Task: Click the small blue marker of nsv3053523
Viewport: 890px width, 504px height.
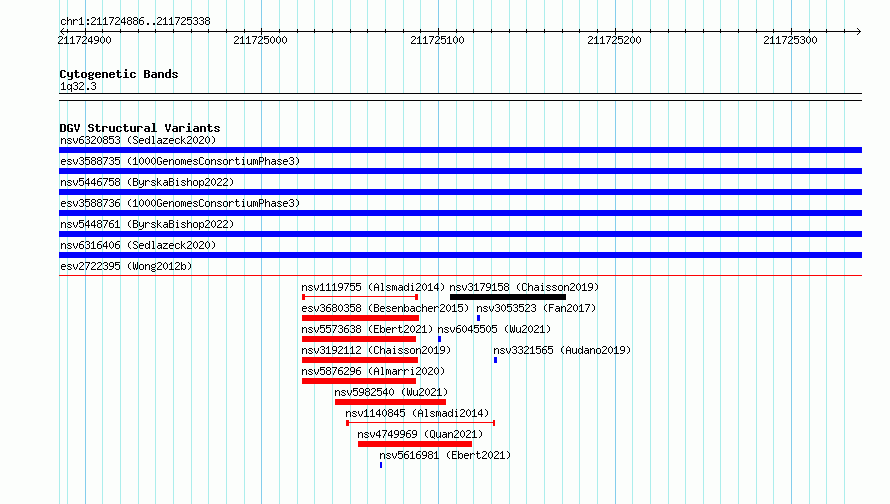Action: 478,318
